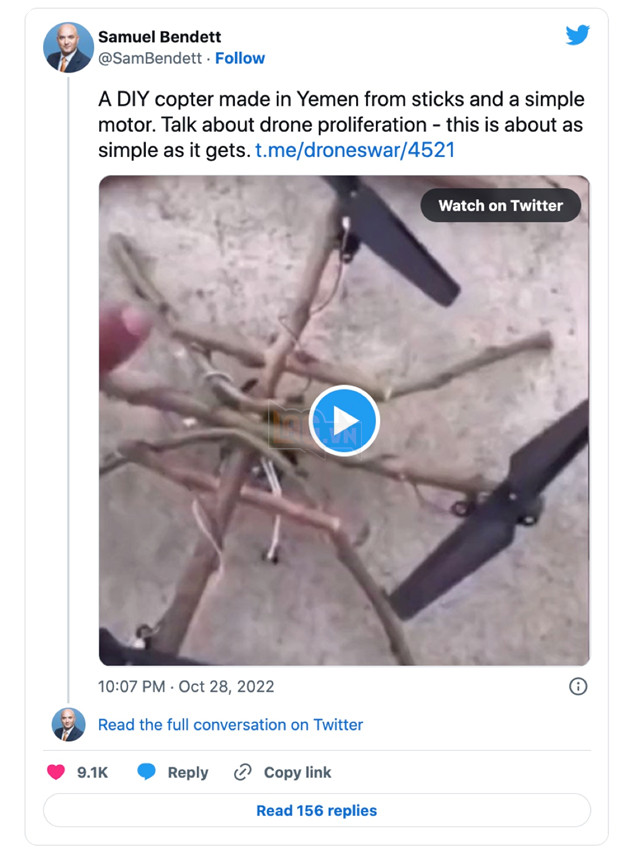Viewport: 630px width, 859px height.
Task: Click the Twitter bird logo
Action: tap(577, 35)
